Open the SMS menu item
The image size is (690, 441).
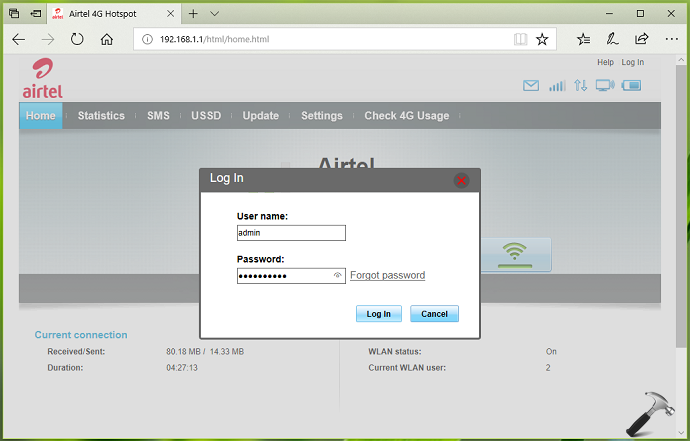tap(158, 116)
